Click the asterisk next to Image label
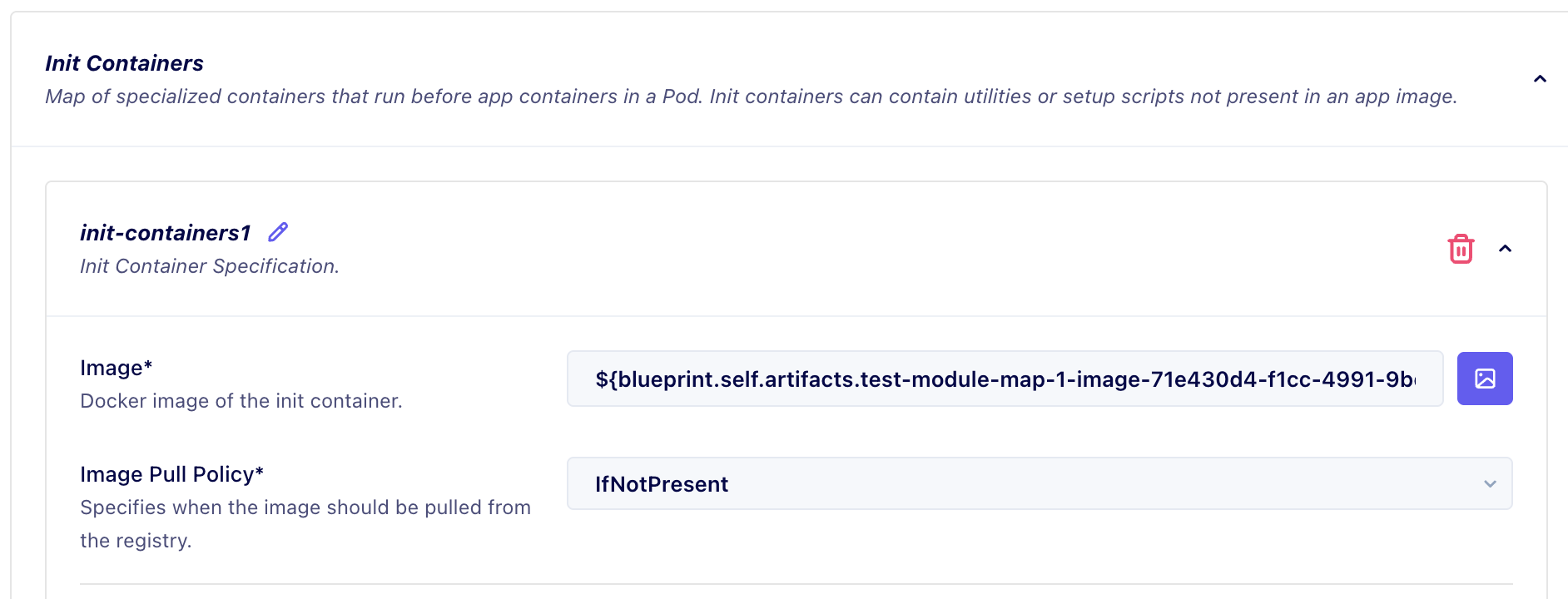Image resolution: width=1568 pixels, height=599 pixels. point(148,365)
